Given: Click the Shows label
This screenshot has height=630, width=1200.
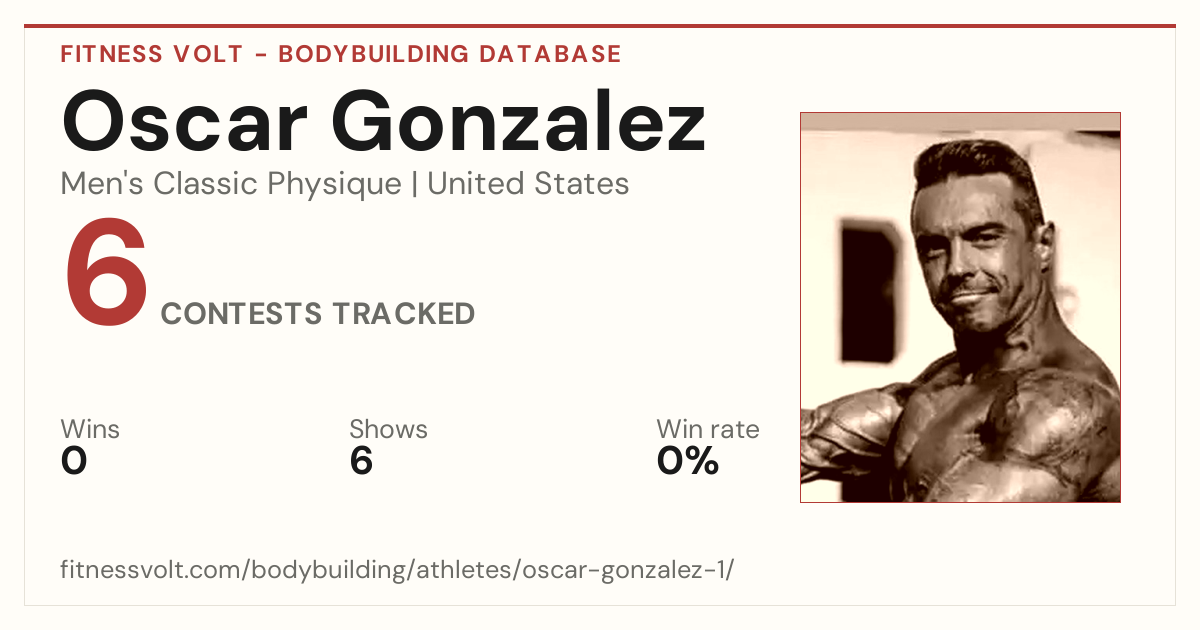Looking at the screenshot, I should pyautogui.click(x=388, y=429).
